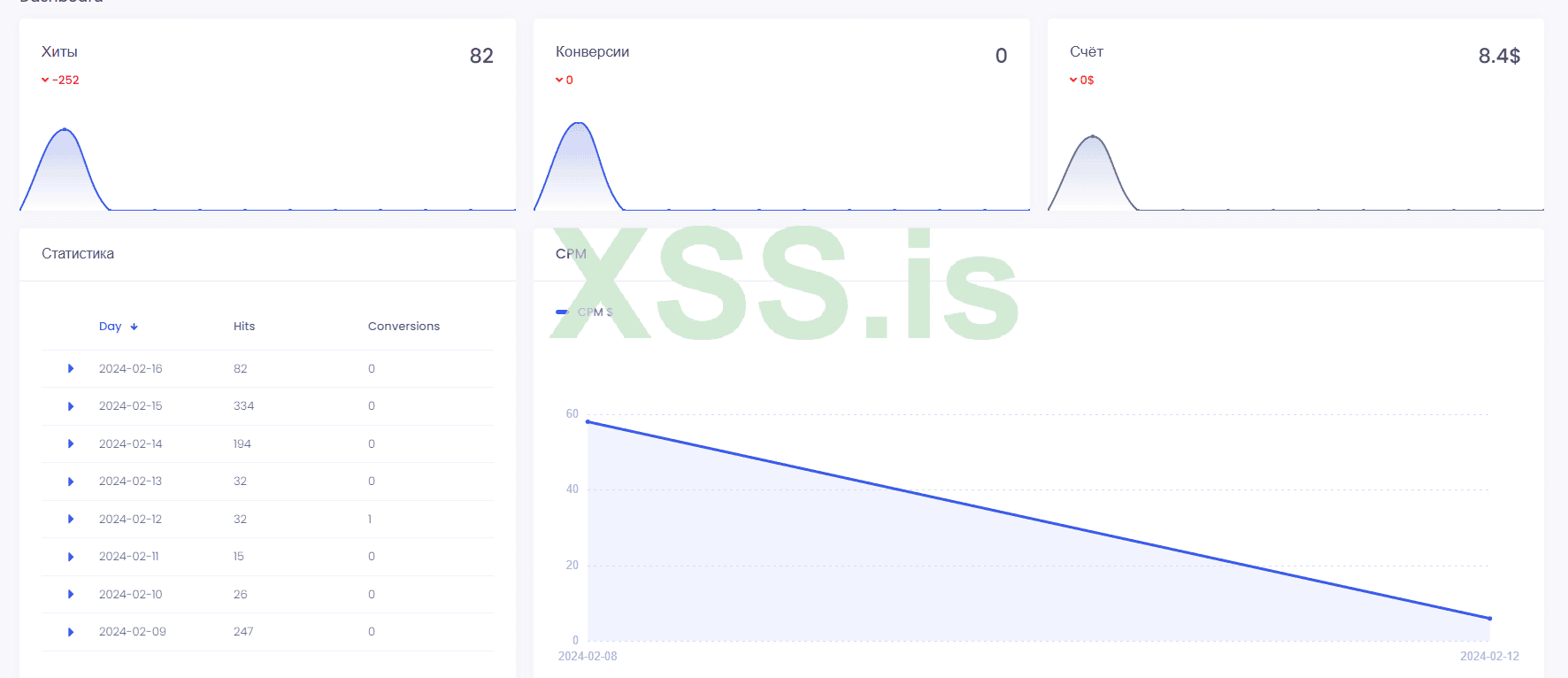1568x678 pixels.
Task: Click the CPM chart ending data point
Action: (x=1490, y=619)
